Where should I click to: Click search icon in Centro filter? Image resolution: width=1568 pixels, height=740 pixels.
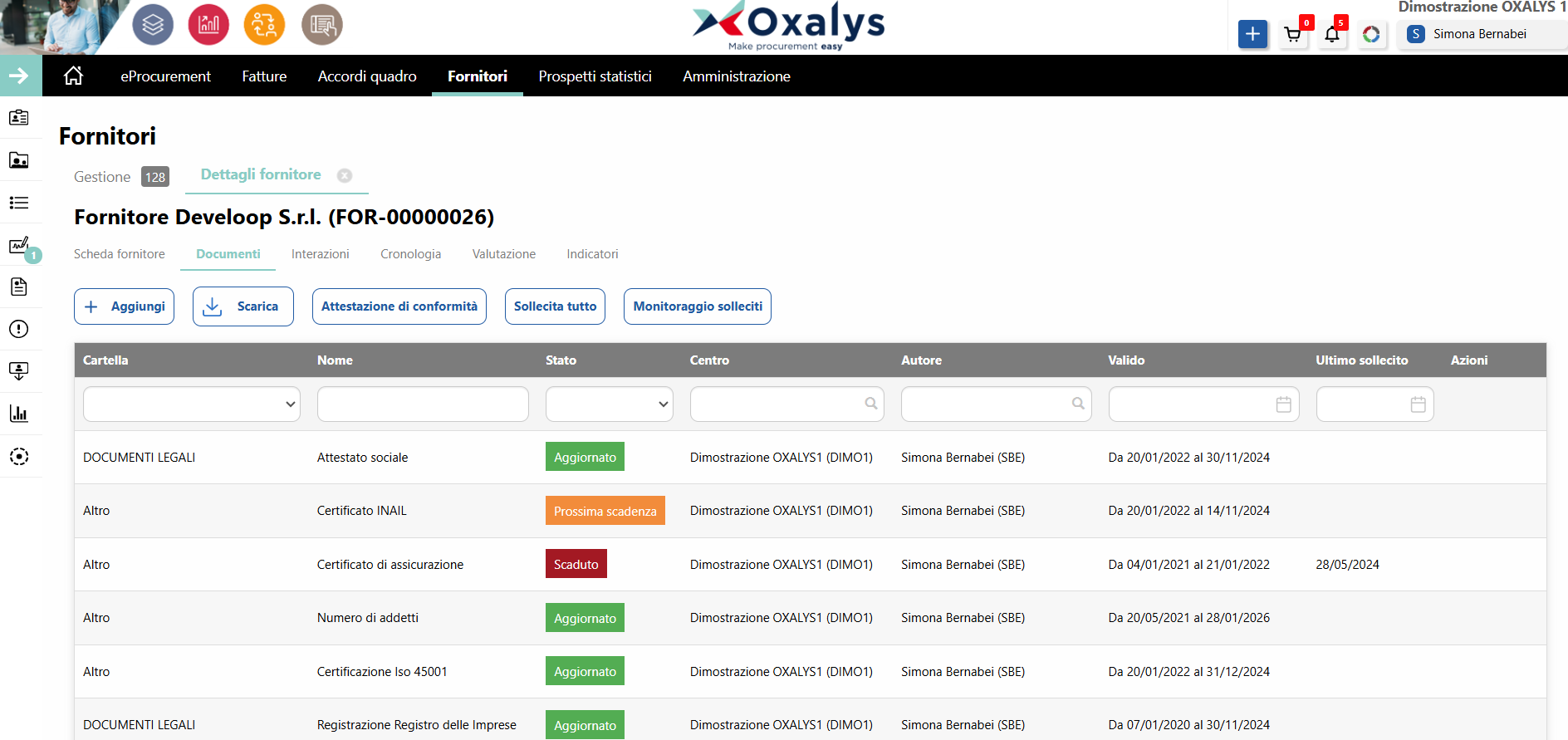coord(871,404)
